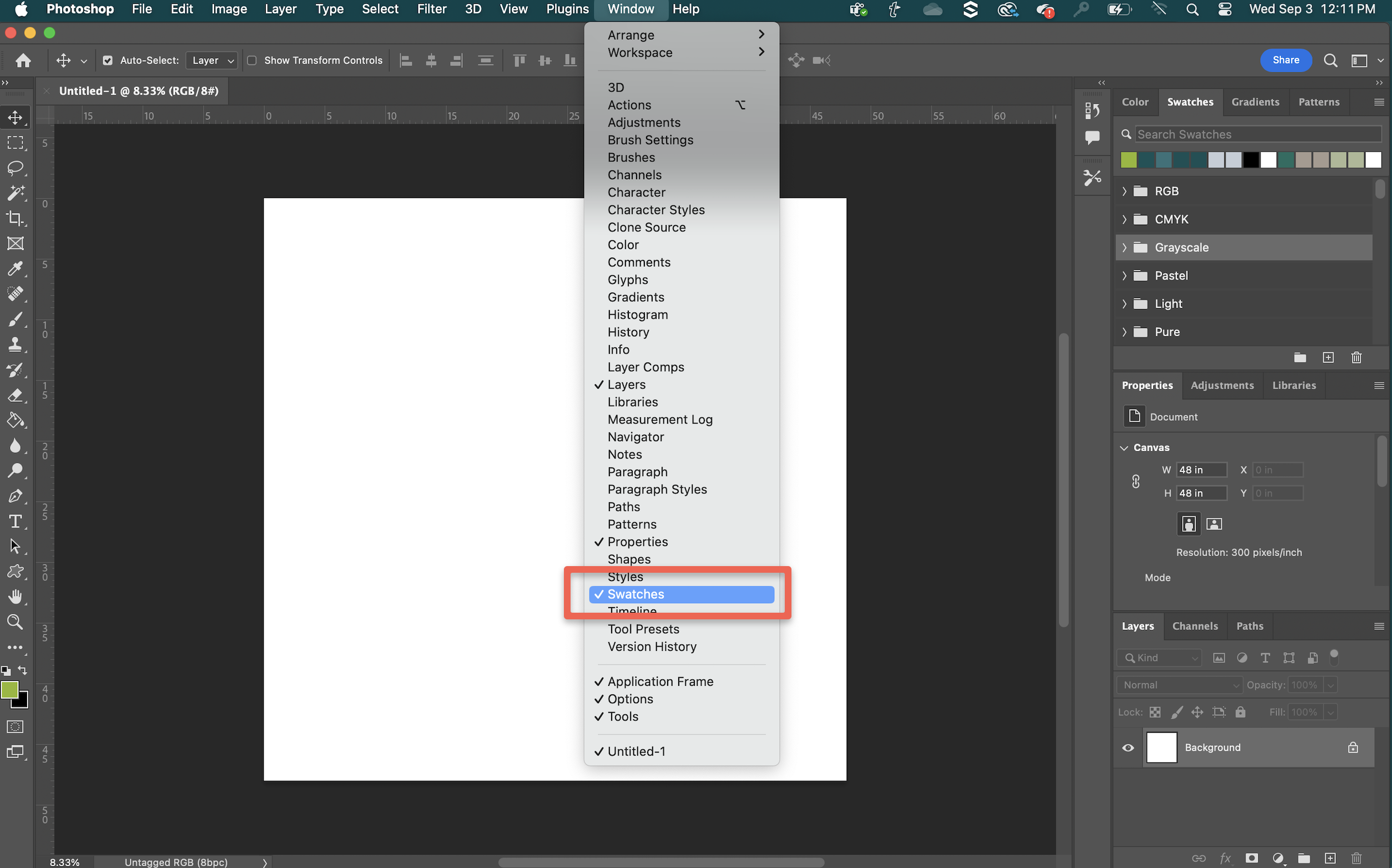Image resolution: width=1392 pixels, height=868 pixels.
Task: Click the Share button
Action: pyautogui.click(x=1286, y=60)
